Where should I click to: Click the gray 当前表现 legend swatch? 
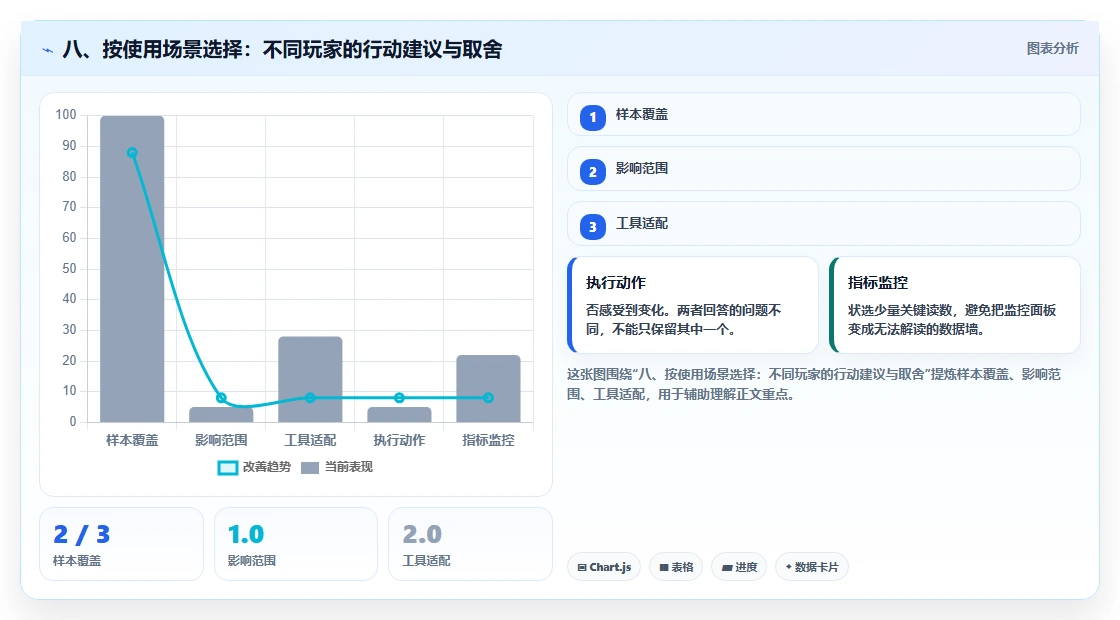pyautogui.click(x=310, y=468)
